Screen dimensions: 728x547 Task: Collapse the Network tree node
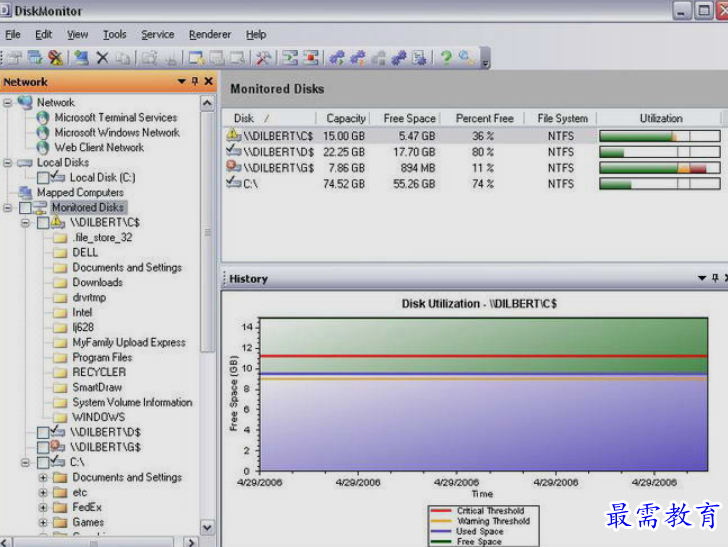click(x=7, y=103)
